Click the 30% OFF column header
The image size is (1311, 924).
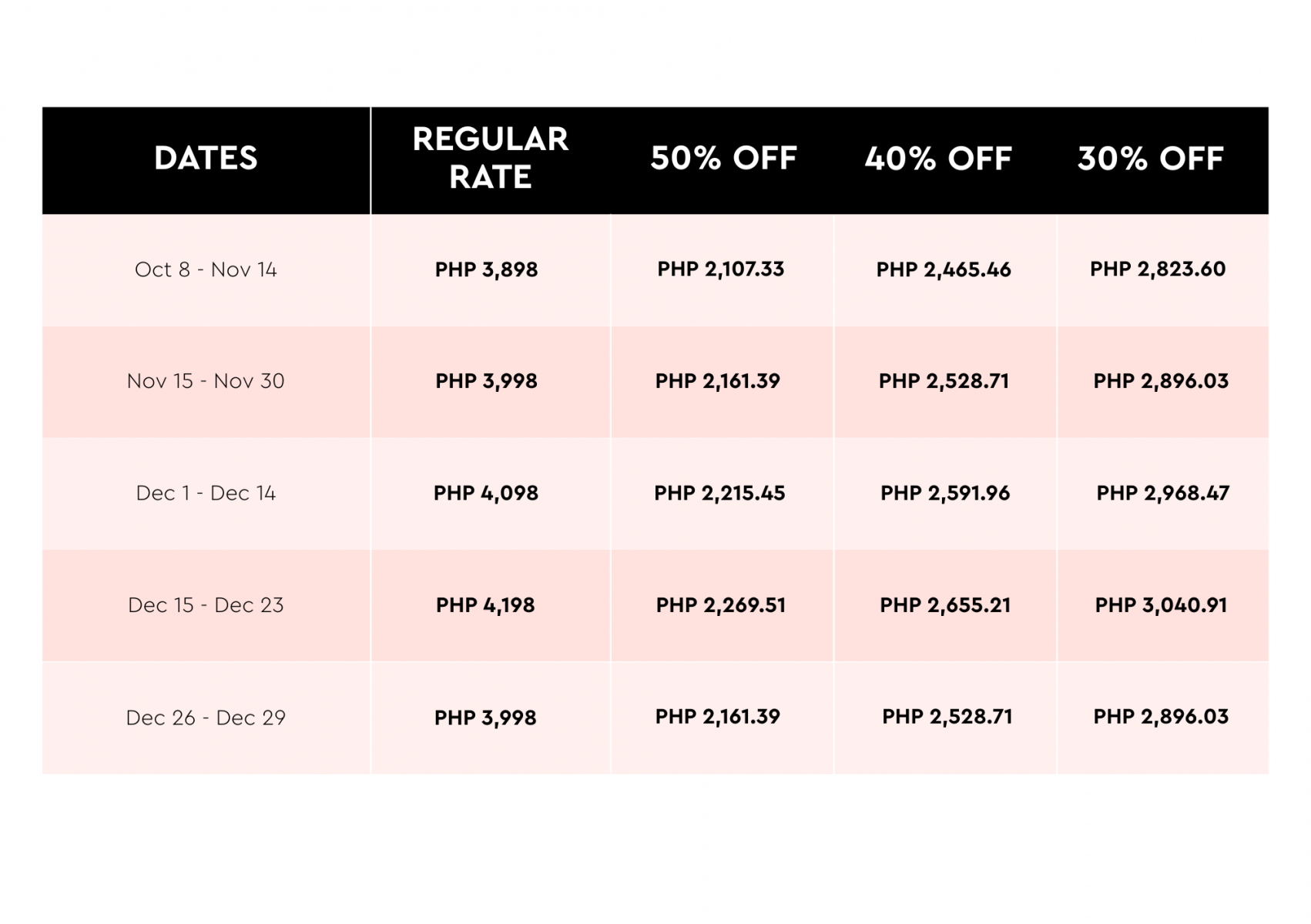tap(1150, 159)
